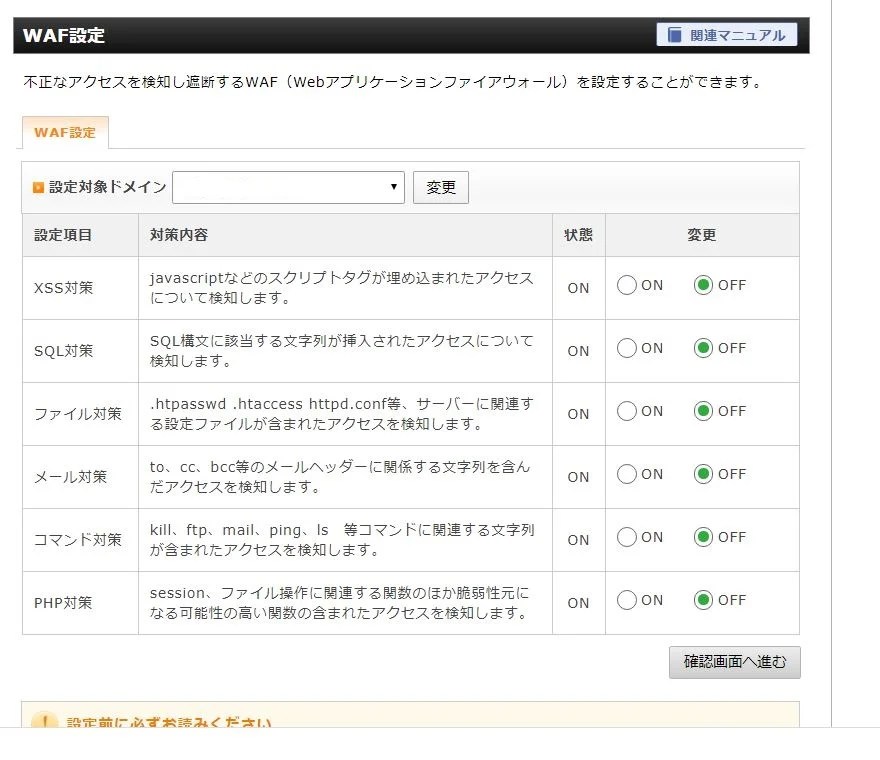Viewport: 880px width, 760px height.
Task: Click orange icon beside 設定対象ドメイン
Action: point(38,187)
